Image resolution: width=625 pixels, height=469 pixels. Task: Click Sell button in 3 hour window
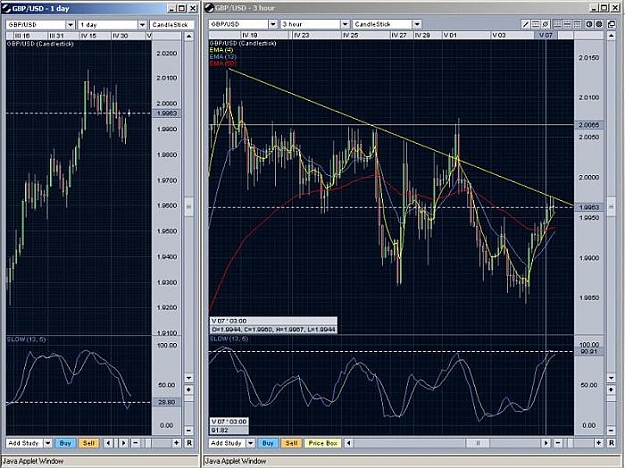click(x=291, y=443)
